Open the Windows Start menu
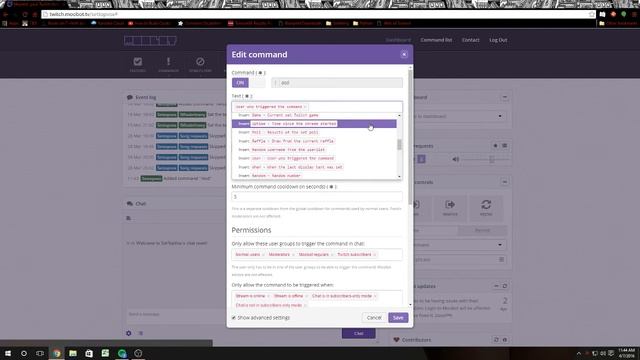The height and width of the screenshot is (360, 640). [8, 353]
